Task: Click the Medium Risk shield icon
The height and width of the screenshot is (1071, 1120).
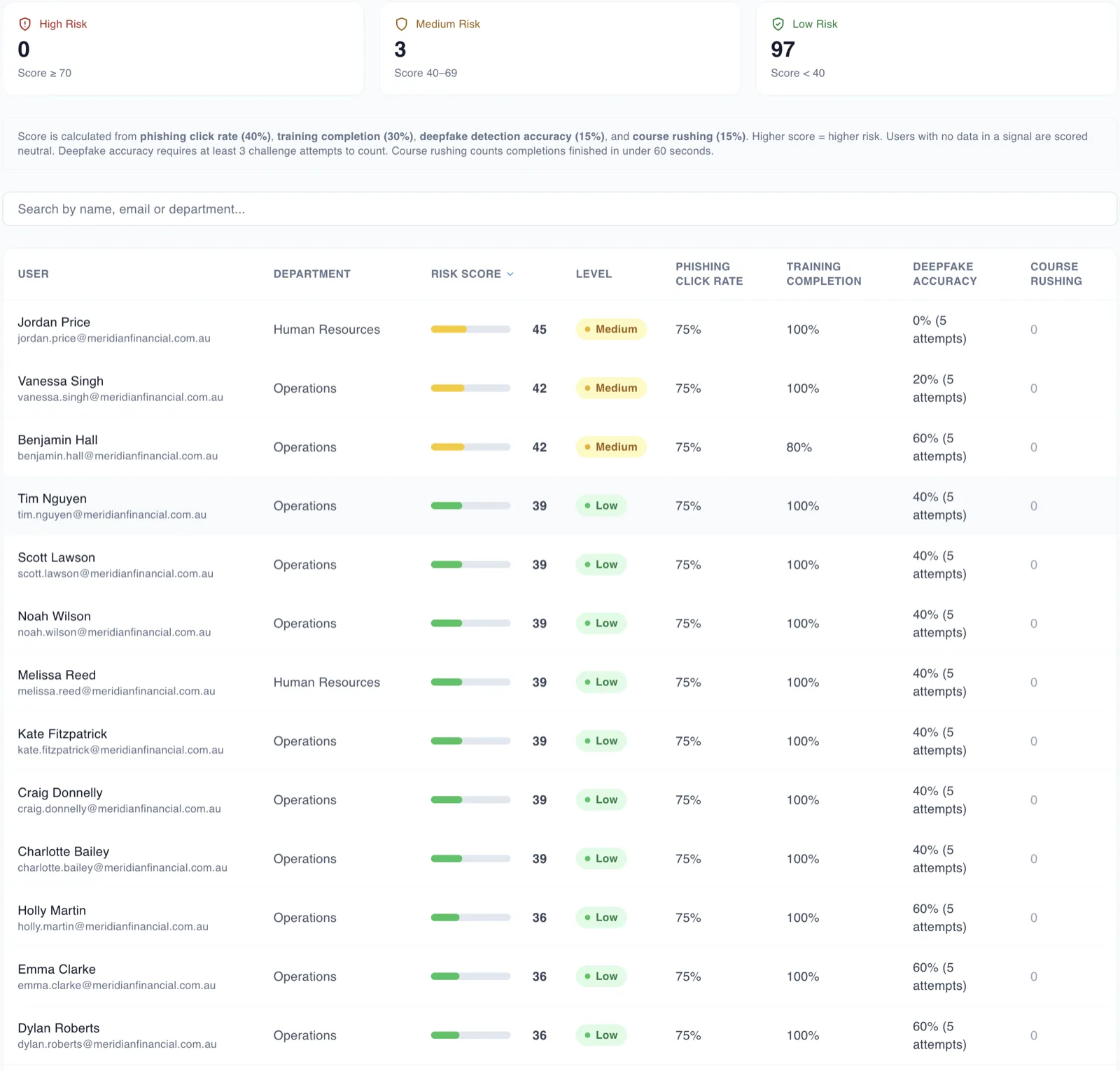Action: (x=401, y=24)
